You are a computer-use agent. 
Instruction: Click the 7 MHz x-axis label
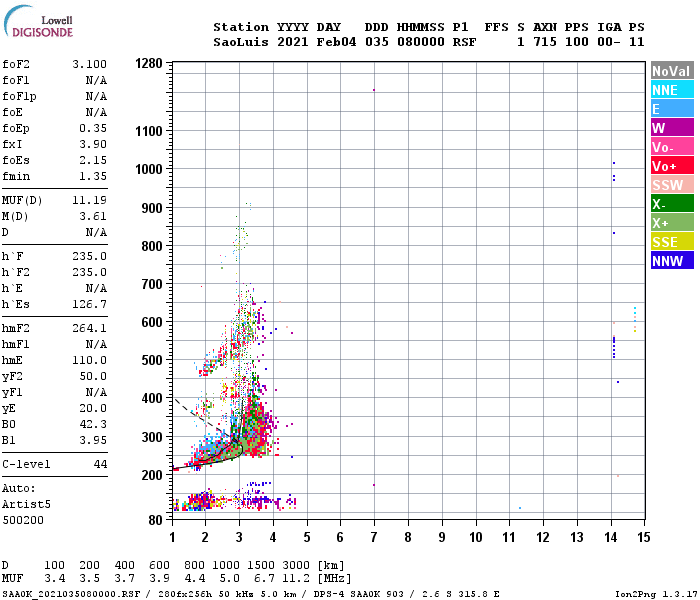(374, 537)
